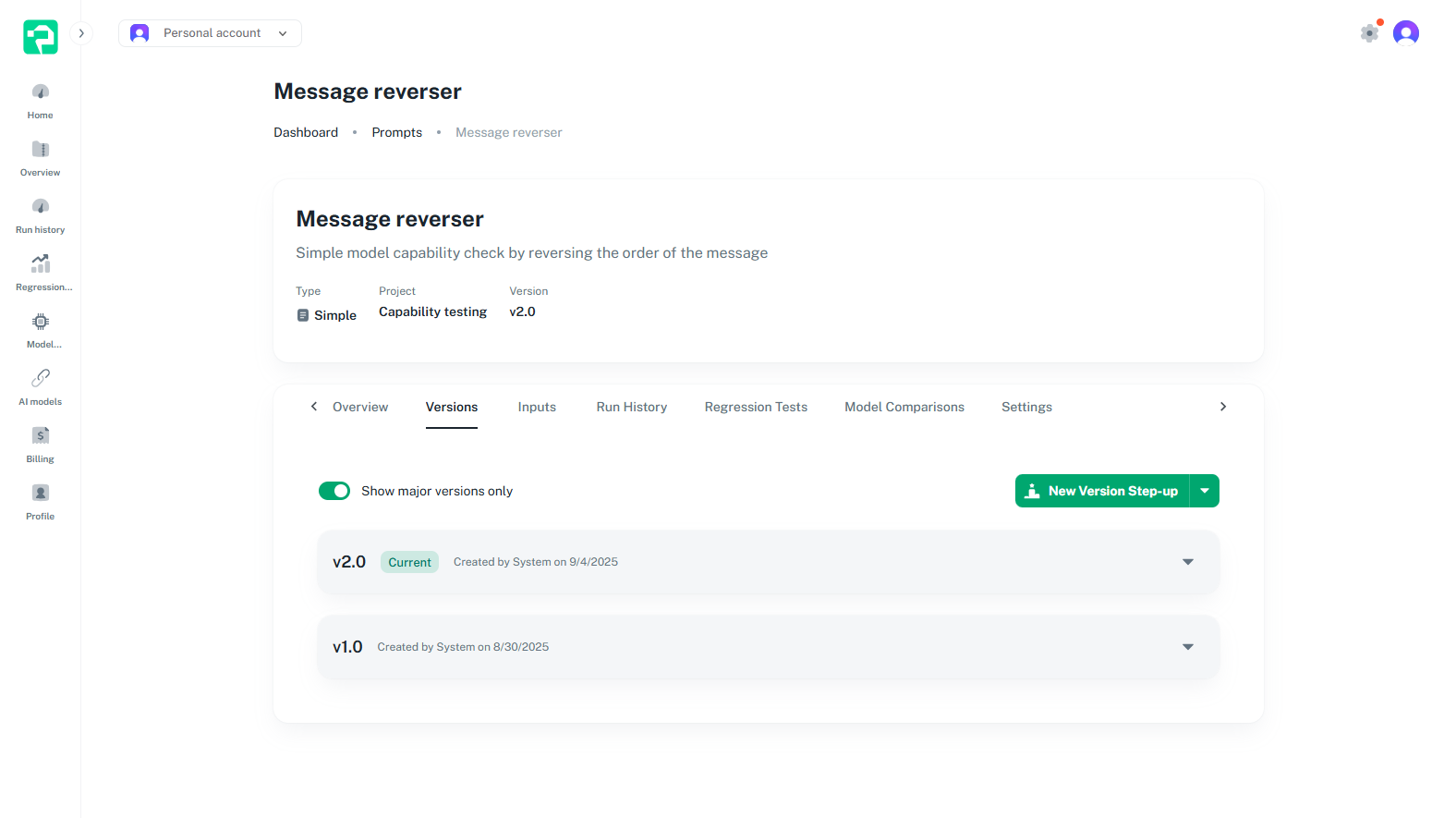Switch to the Inputs tab
The image size is (1456, 818).
(537, 407)
